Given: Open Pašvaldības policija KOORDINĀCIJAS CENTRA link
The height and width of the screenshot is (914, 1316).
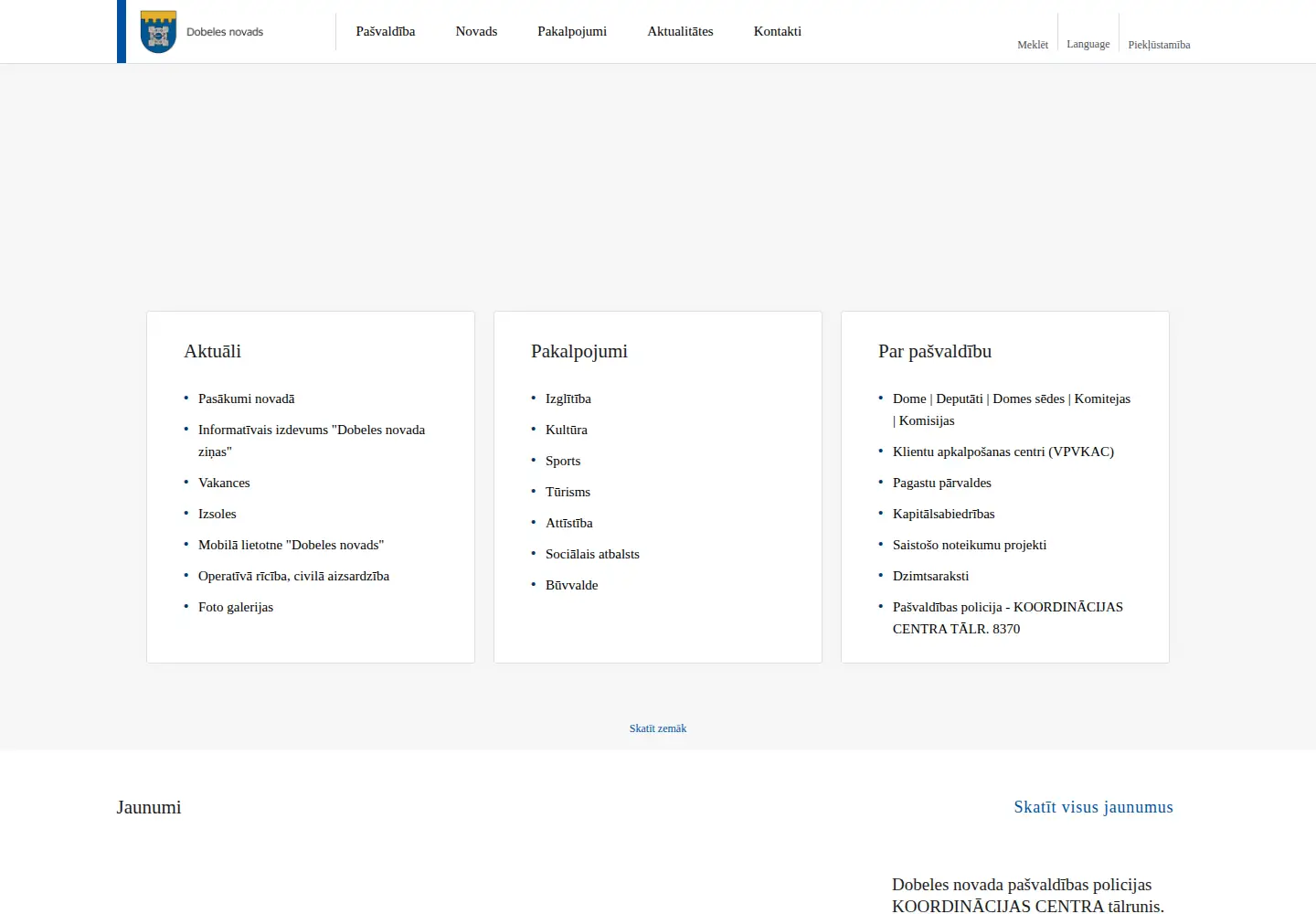Looking at the screenshot, I should click(1008, 618).
